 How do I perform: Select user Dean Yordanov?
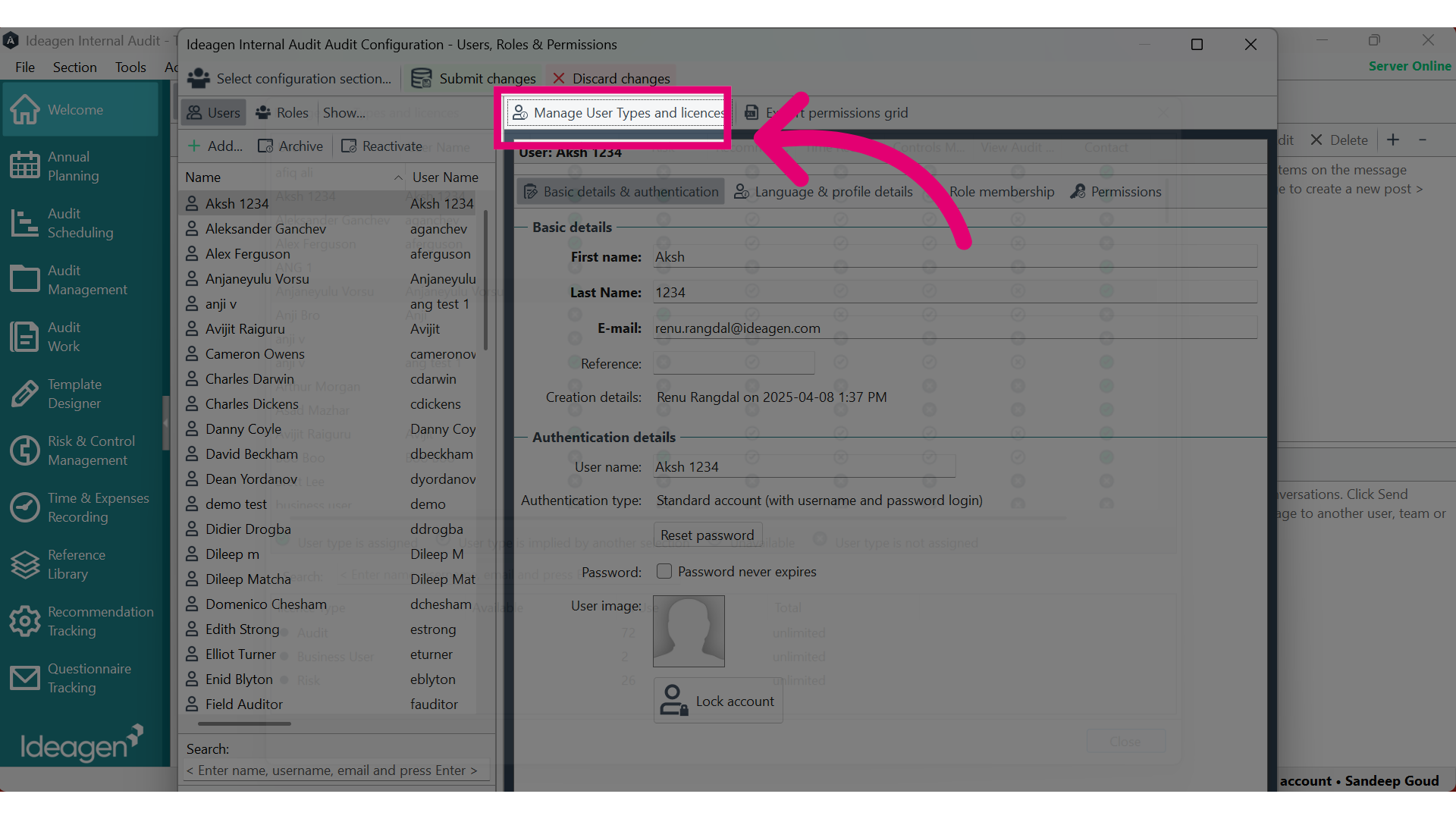click(x=328, y=479)
